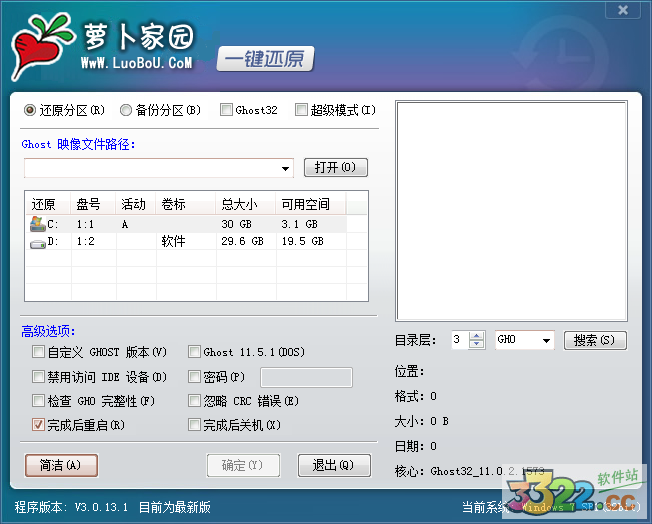Click the 搜索 button

[595, 341]
